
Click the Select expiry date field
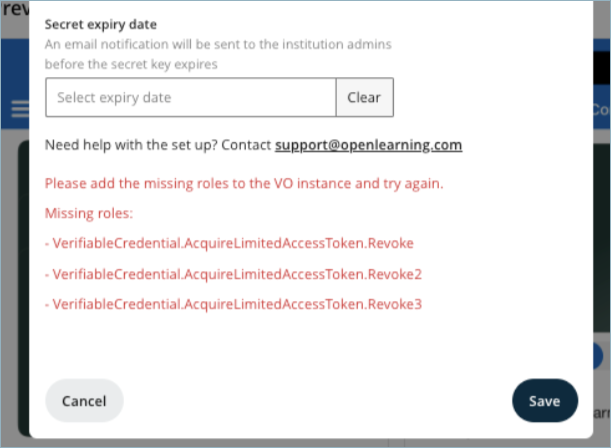[190, 98]
